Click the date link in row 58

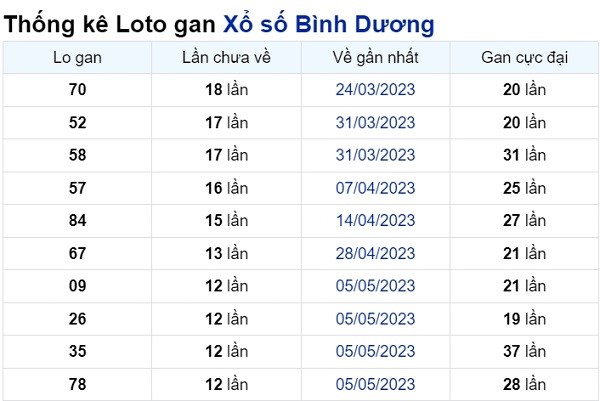pos(375,155)
